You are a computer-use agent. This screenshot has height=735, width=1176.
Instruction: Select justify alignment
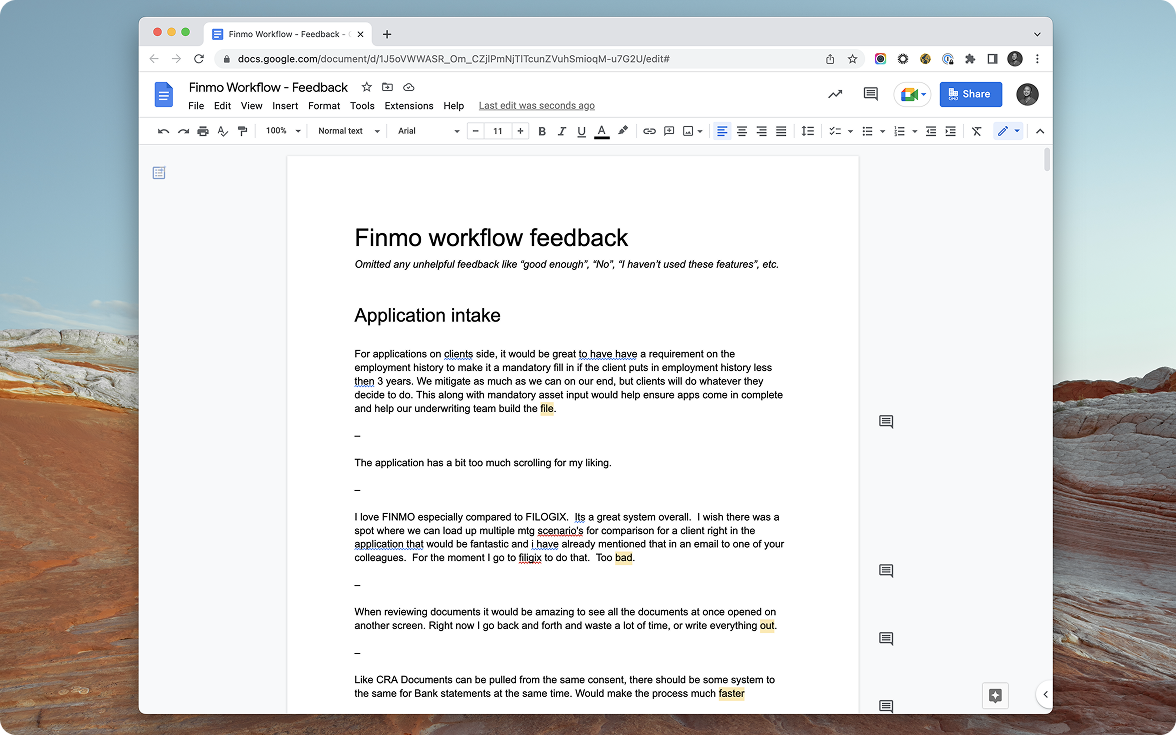pyautogui.click(x=781, y=131)
